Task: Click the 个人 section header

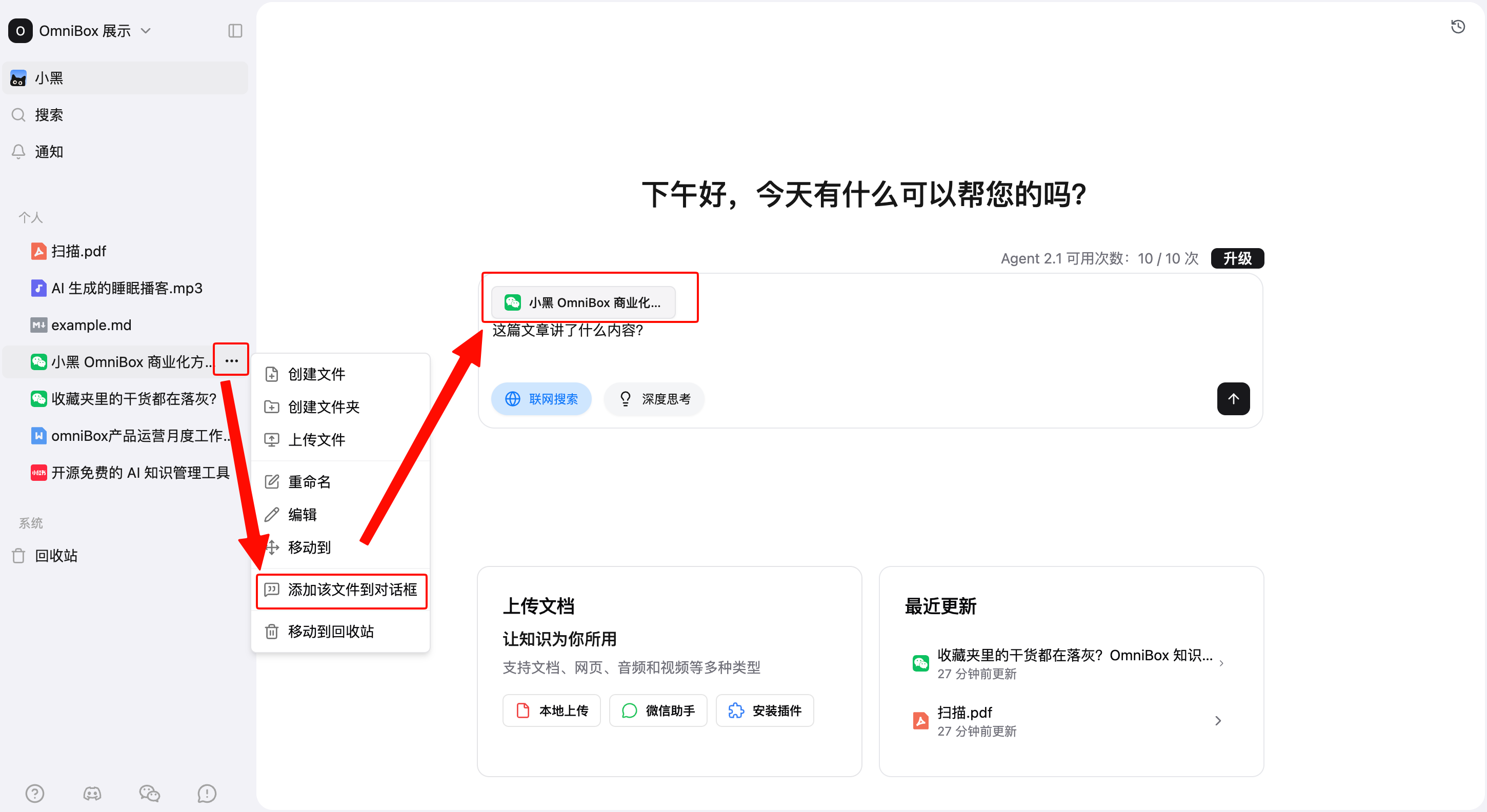Action: tap(31, 217)
